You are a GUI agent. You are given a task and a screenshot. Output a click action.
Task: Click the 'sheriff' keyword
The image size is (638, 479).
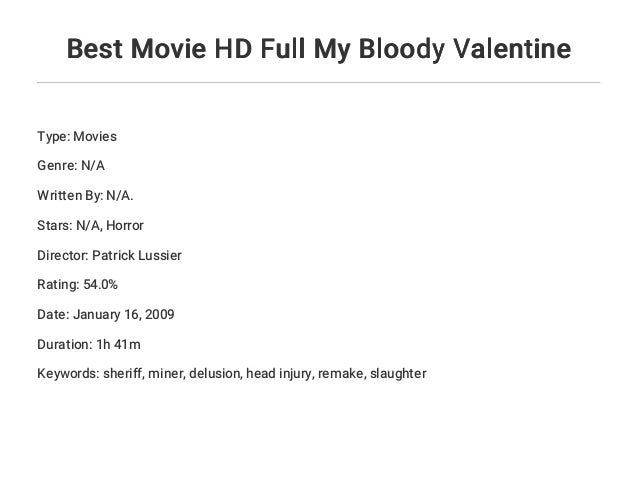123,374
